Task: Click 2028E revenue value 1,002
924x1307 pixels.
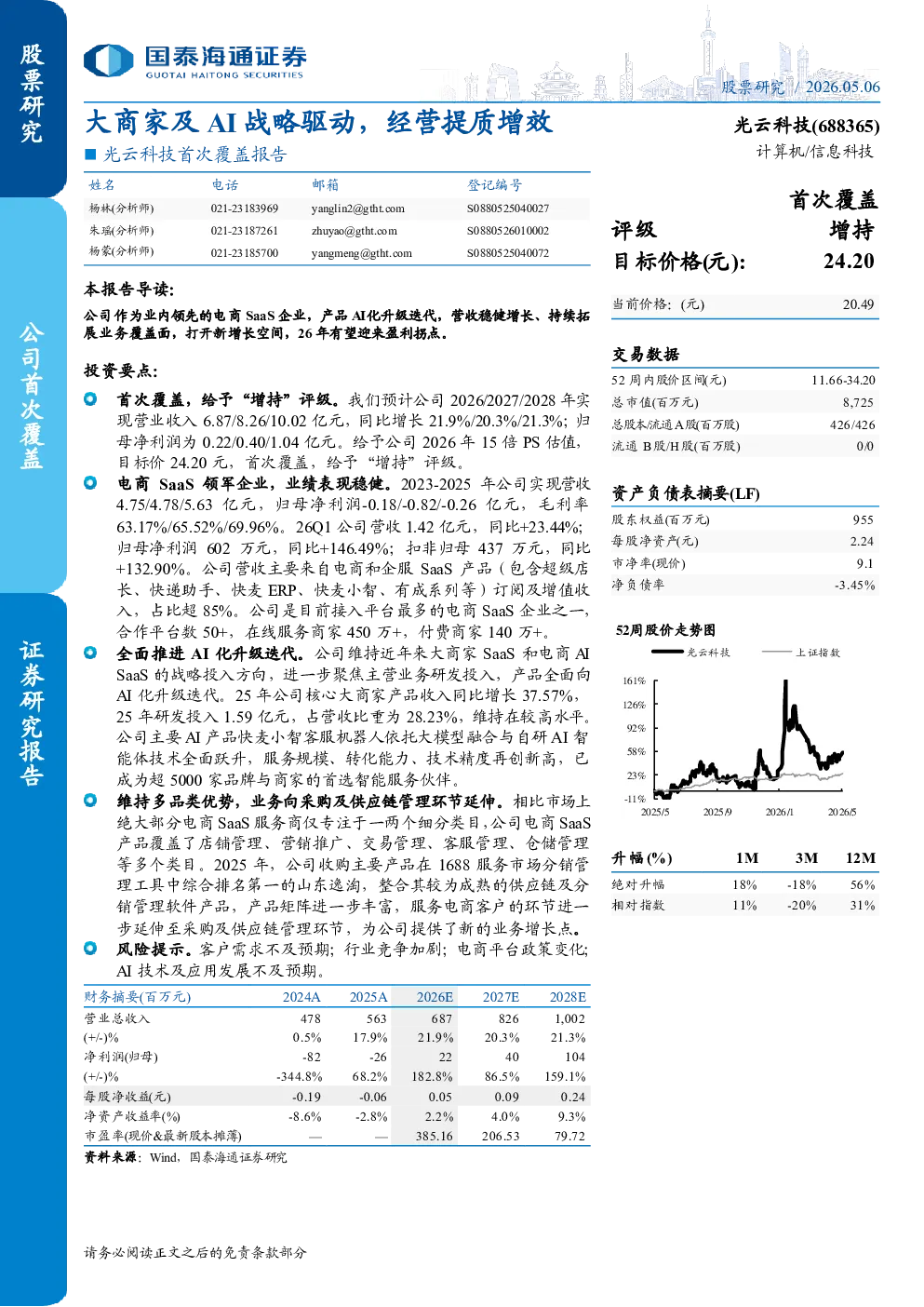Action: pyautogui.click(x=569, y=1018)
